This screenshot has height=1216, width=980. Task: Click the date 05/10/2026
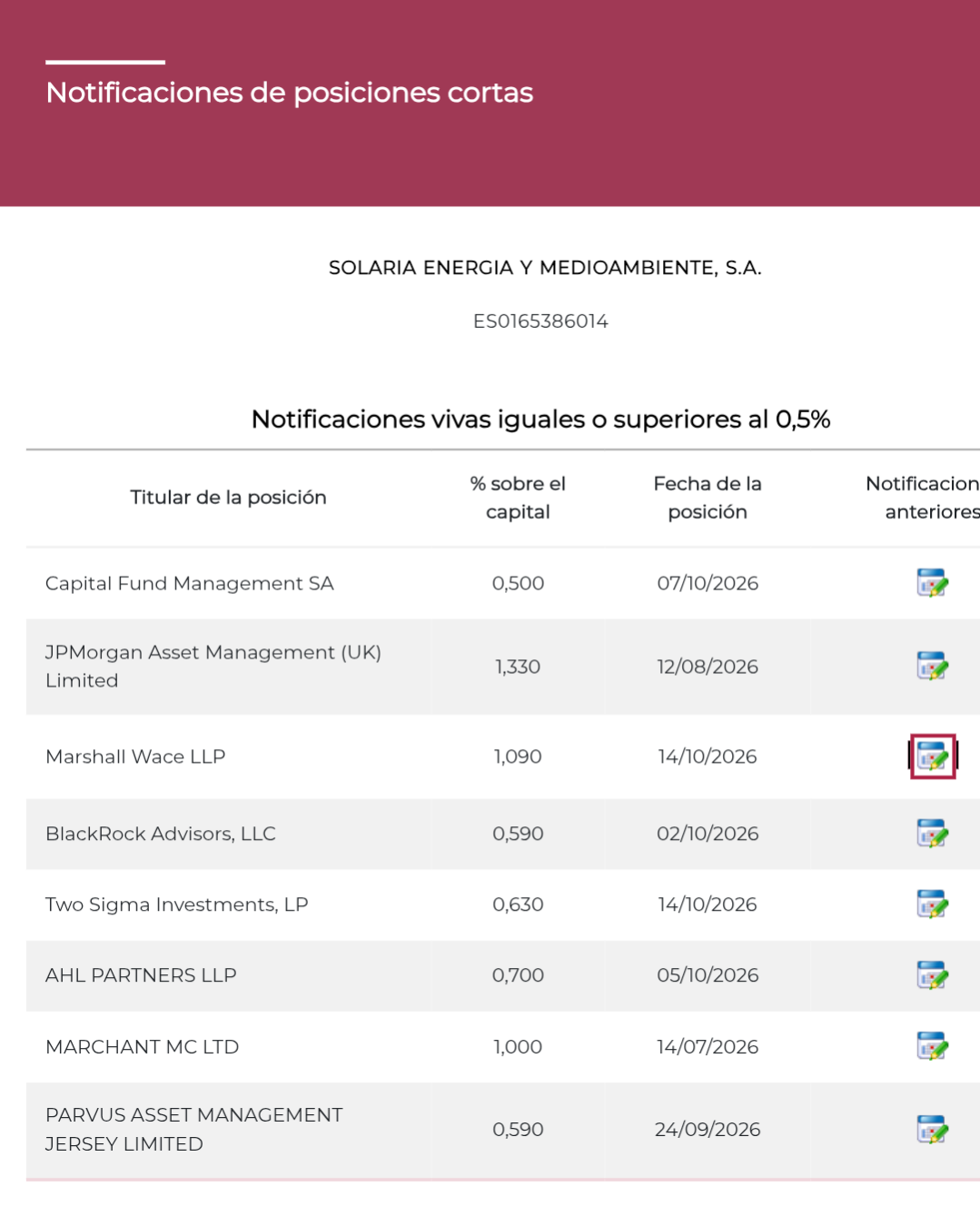[708, 975]
